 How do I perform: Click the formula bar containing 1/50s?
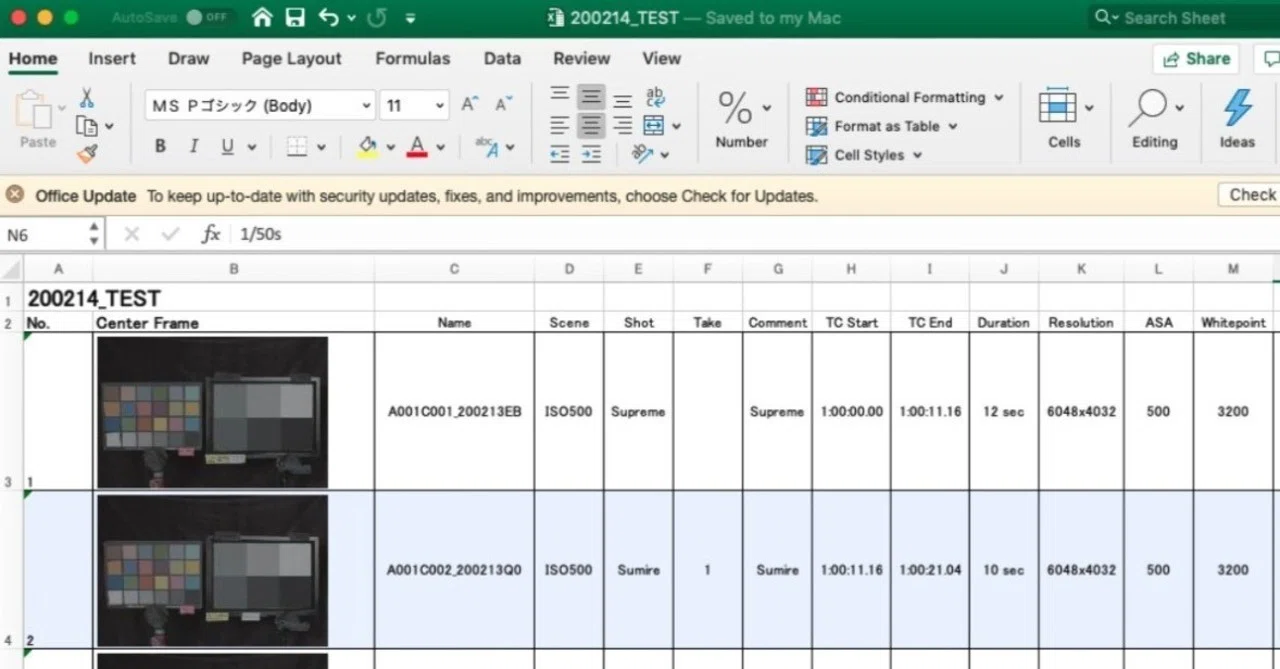[755, 234]
